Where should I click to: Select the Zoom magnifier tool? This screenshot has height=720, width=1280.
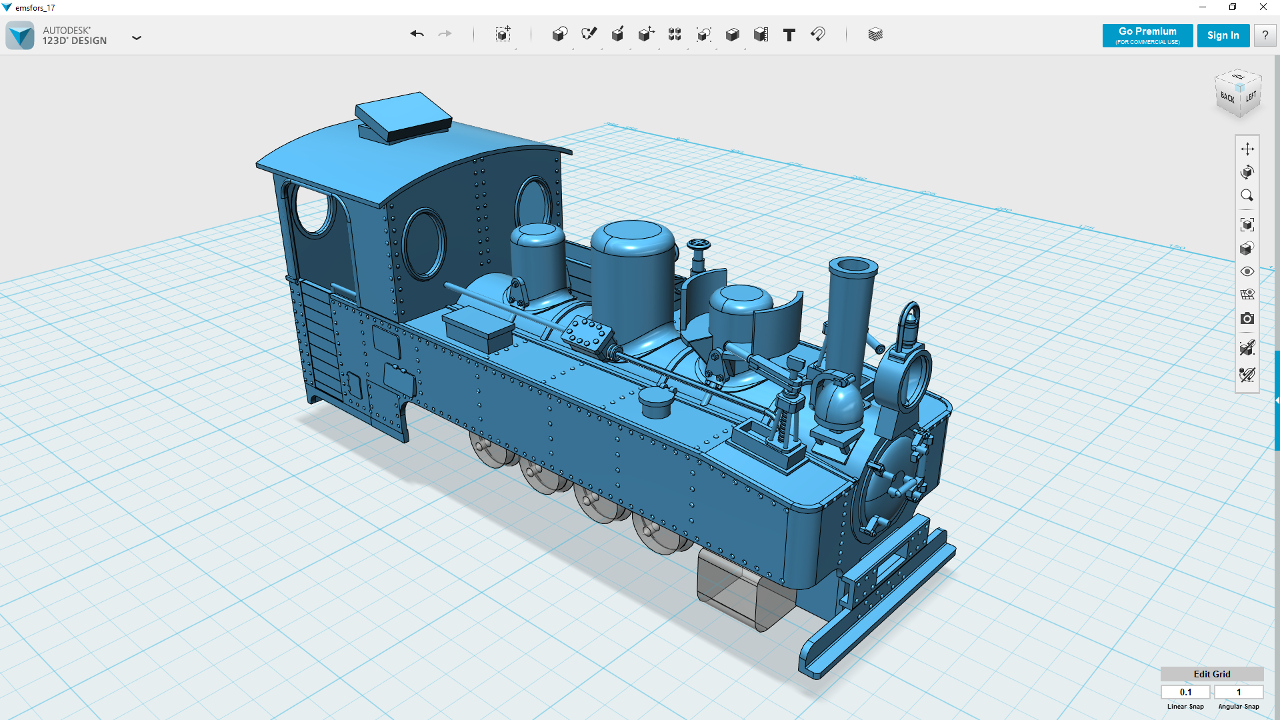tap(1247, 196)
